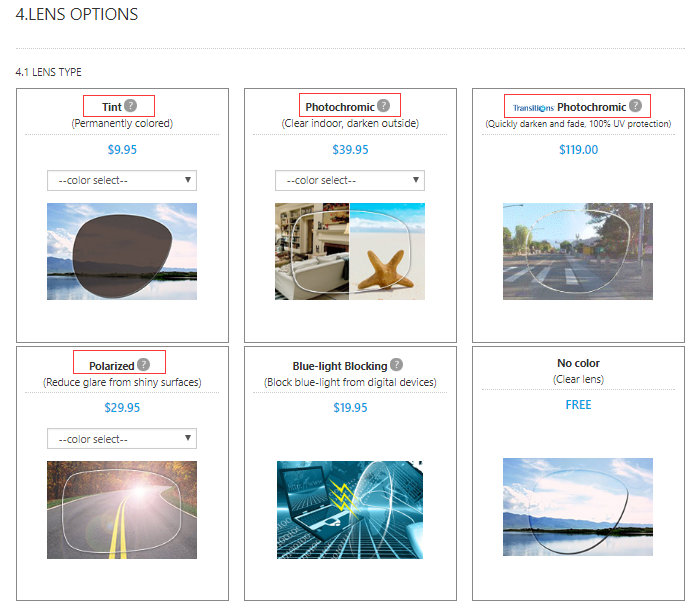Open the Tint color select dropdown

click(122, 180)
